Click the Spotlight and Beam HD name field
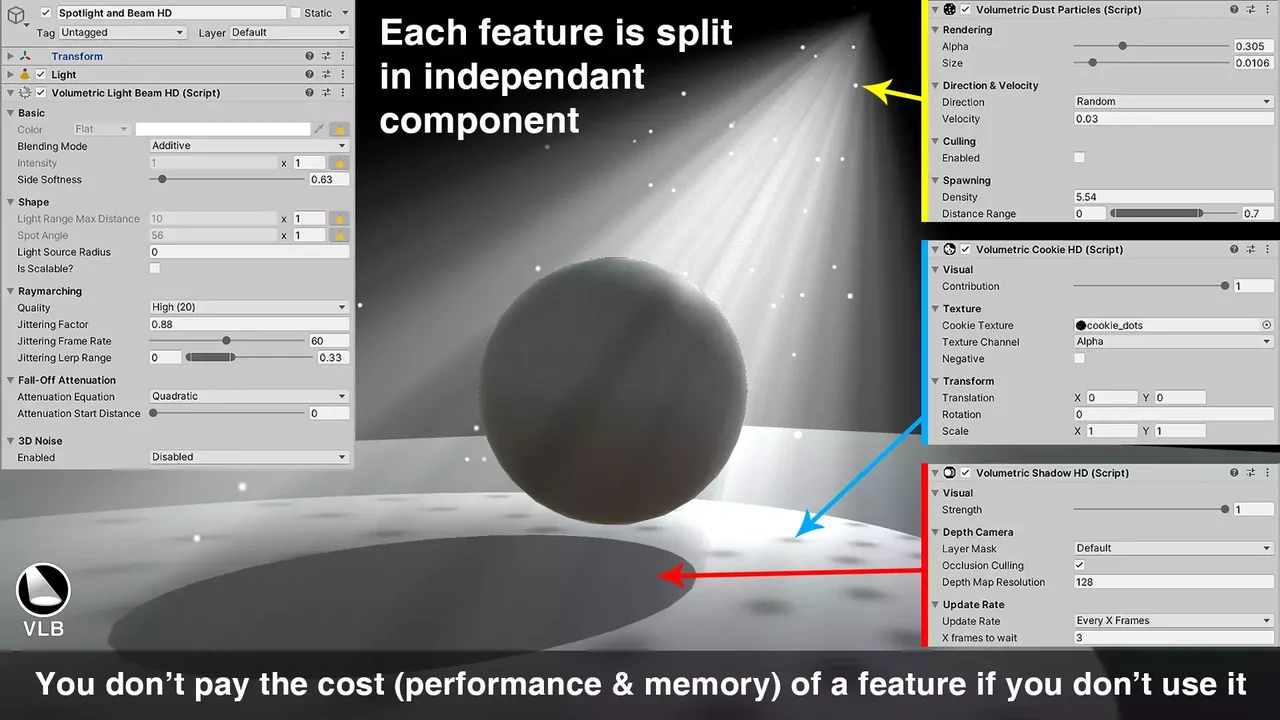Viewport: 1280px width, 720px height. 170,13
